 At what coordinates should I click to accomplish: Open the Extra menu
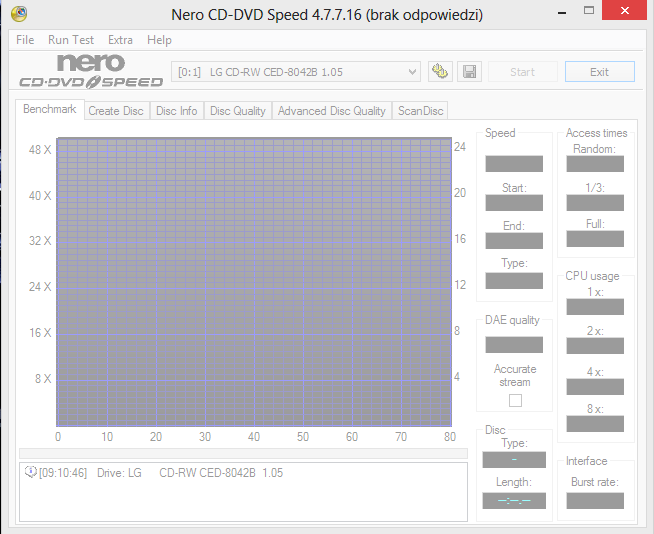click(x=120, y=40)
